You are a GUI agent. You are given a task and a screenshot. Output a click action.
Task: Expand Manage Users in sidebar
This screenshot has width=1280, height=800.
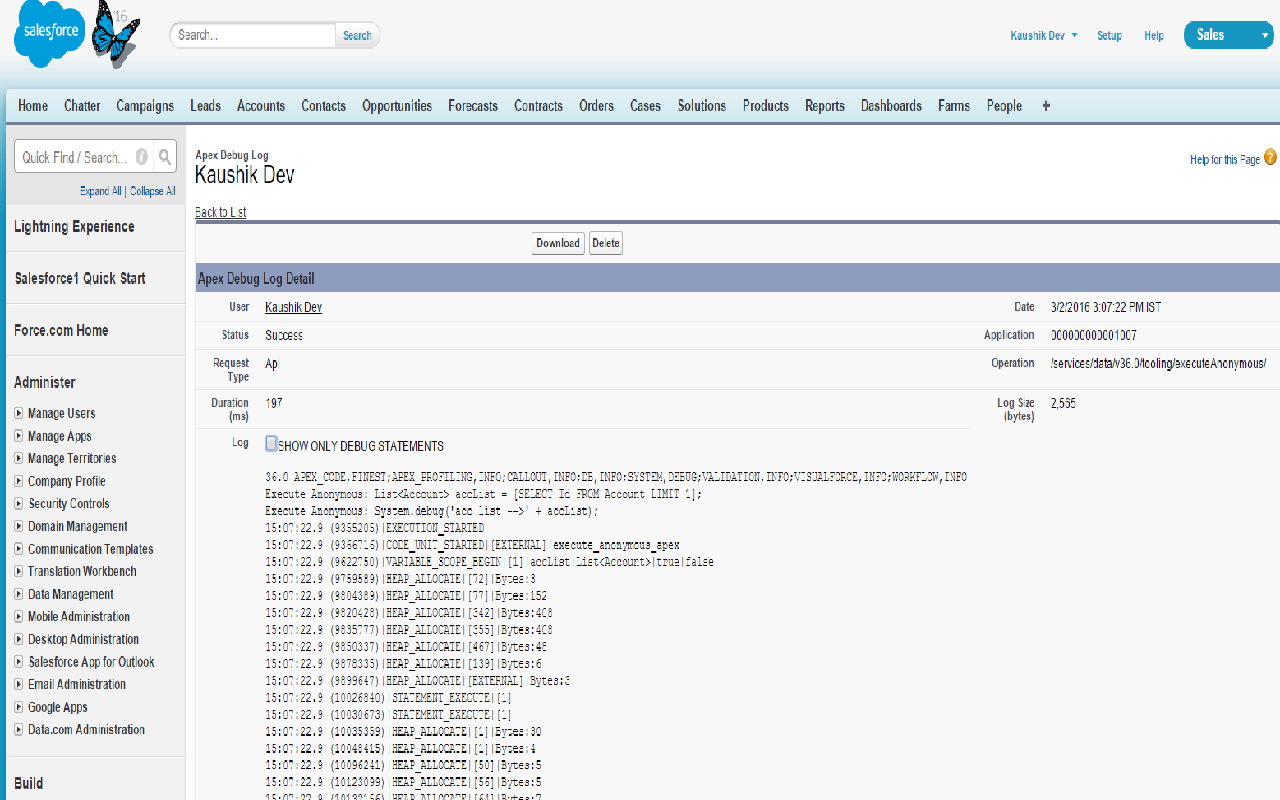point(19,413)
